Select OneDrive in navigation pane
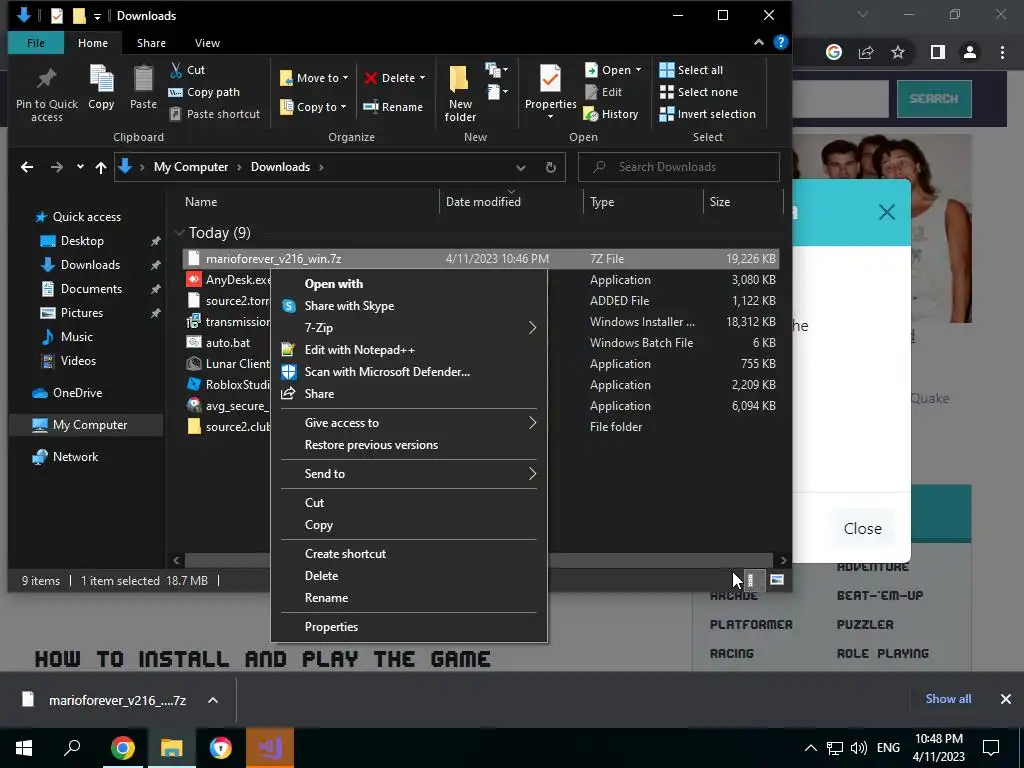The image size is (1024, 768). coord(77,392)
